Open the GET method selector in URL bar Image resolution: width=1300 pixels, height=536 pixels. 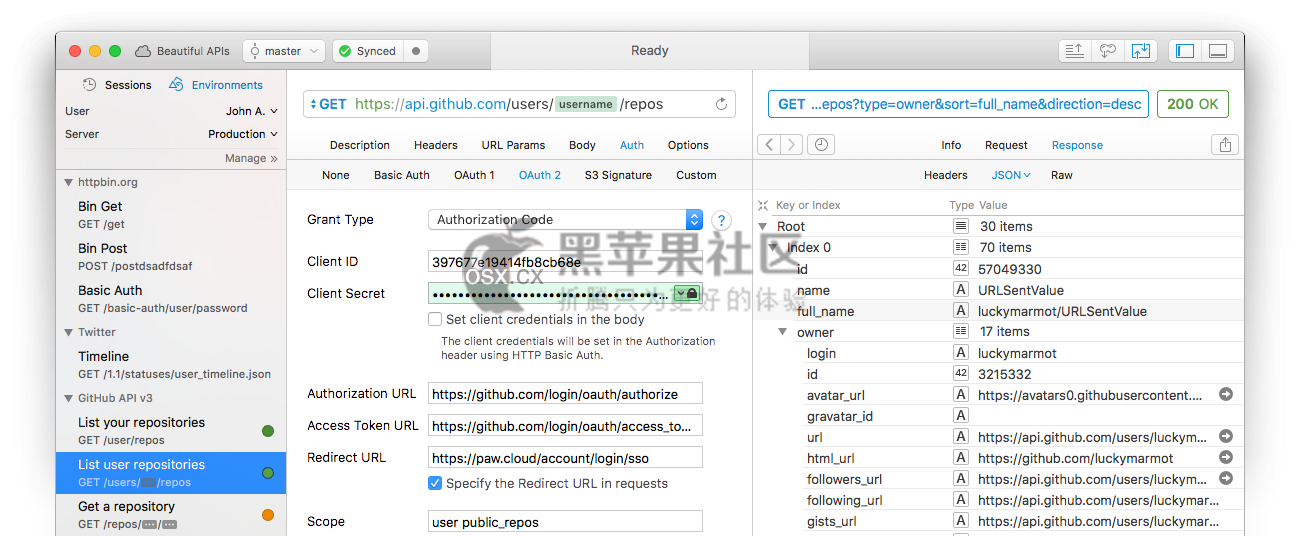coord(328,104)
